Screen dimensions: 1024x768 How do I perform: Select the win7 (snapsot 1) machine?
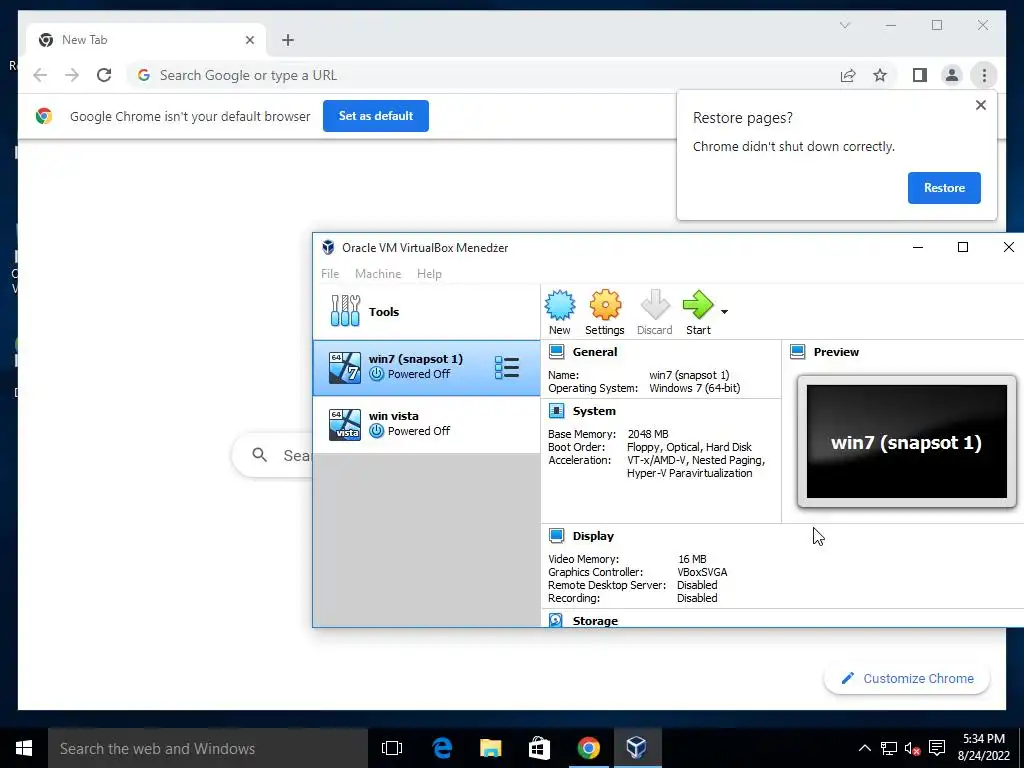[426, 368]
